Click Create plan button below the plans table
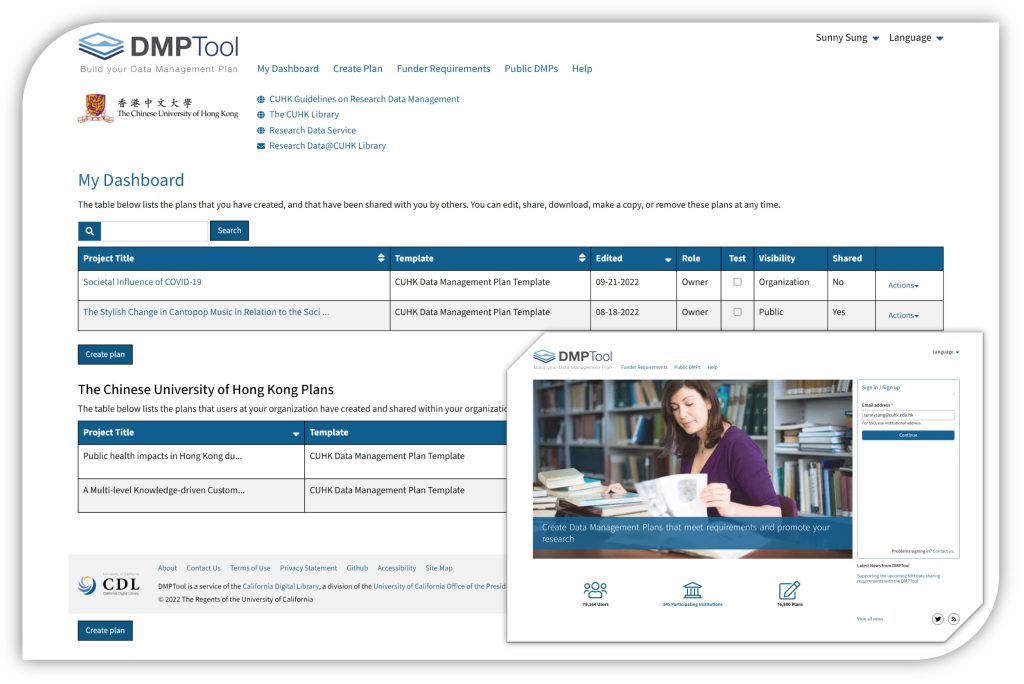This screenshot has width=1024, height=684. tap(105, 355)
